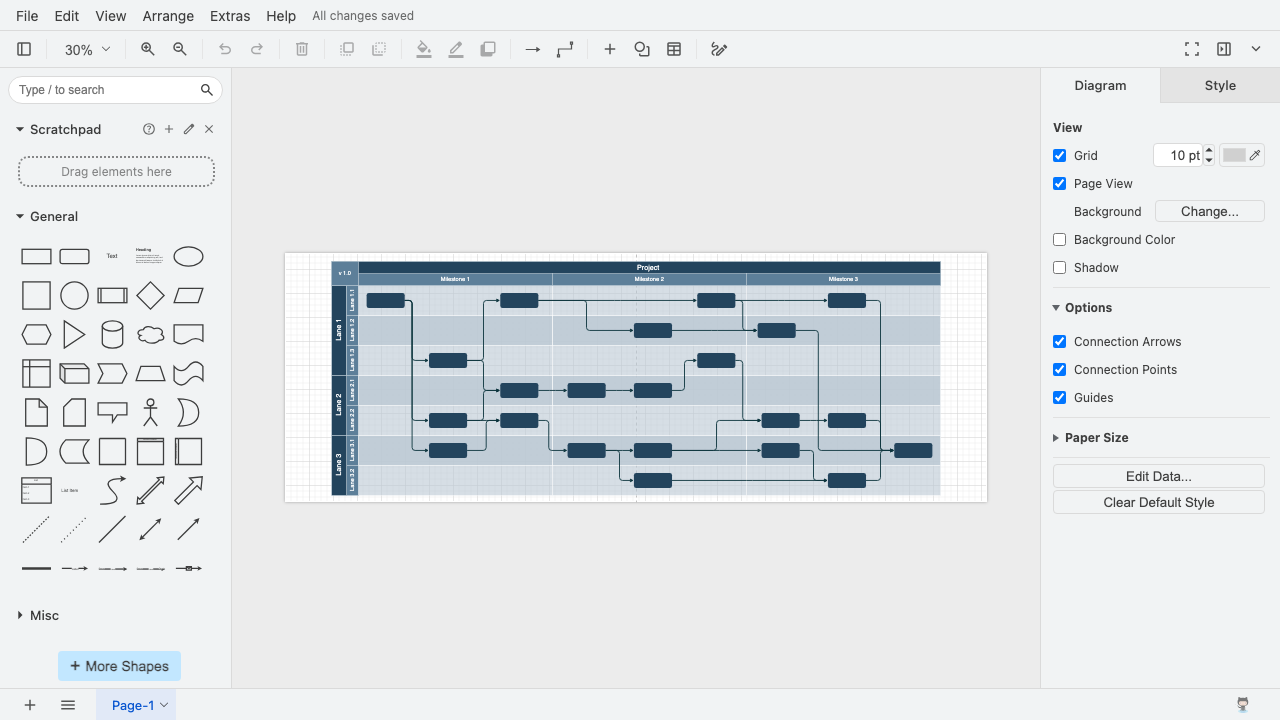Toggle the sidebar panel icon at left
The height and width of the screenshot is (720, 1280).
pyautogui.click(x=25, y=49)
